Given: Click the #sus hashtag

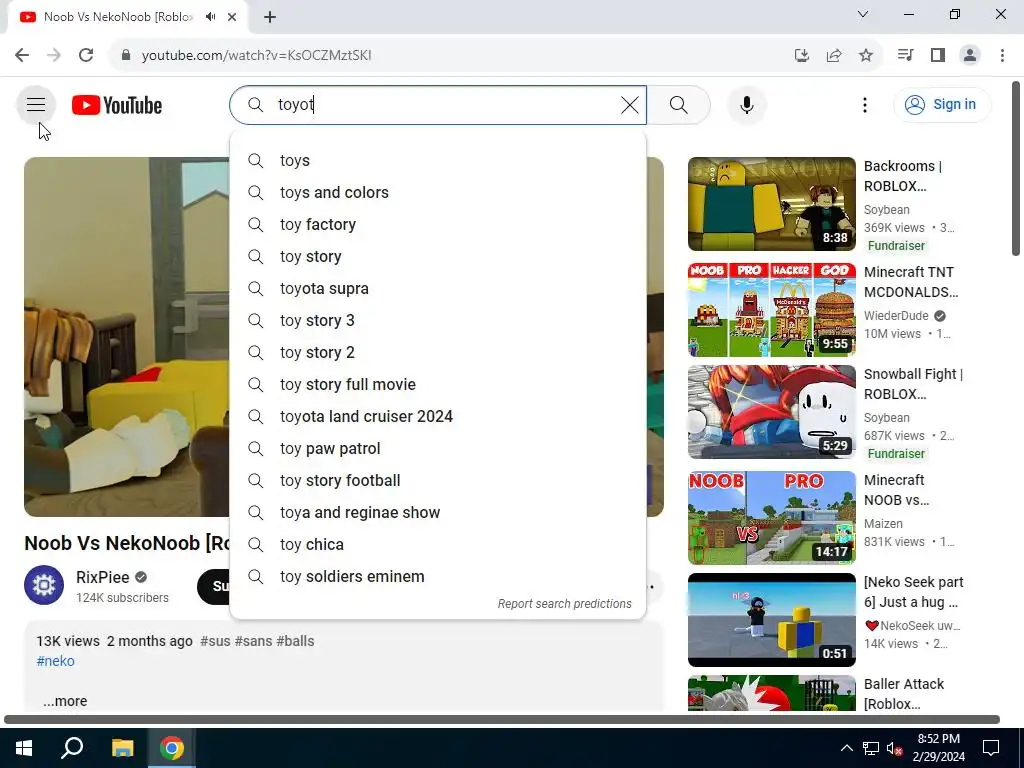Looking at the screenshot, I should [x=215, y=641].
